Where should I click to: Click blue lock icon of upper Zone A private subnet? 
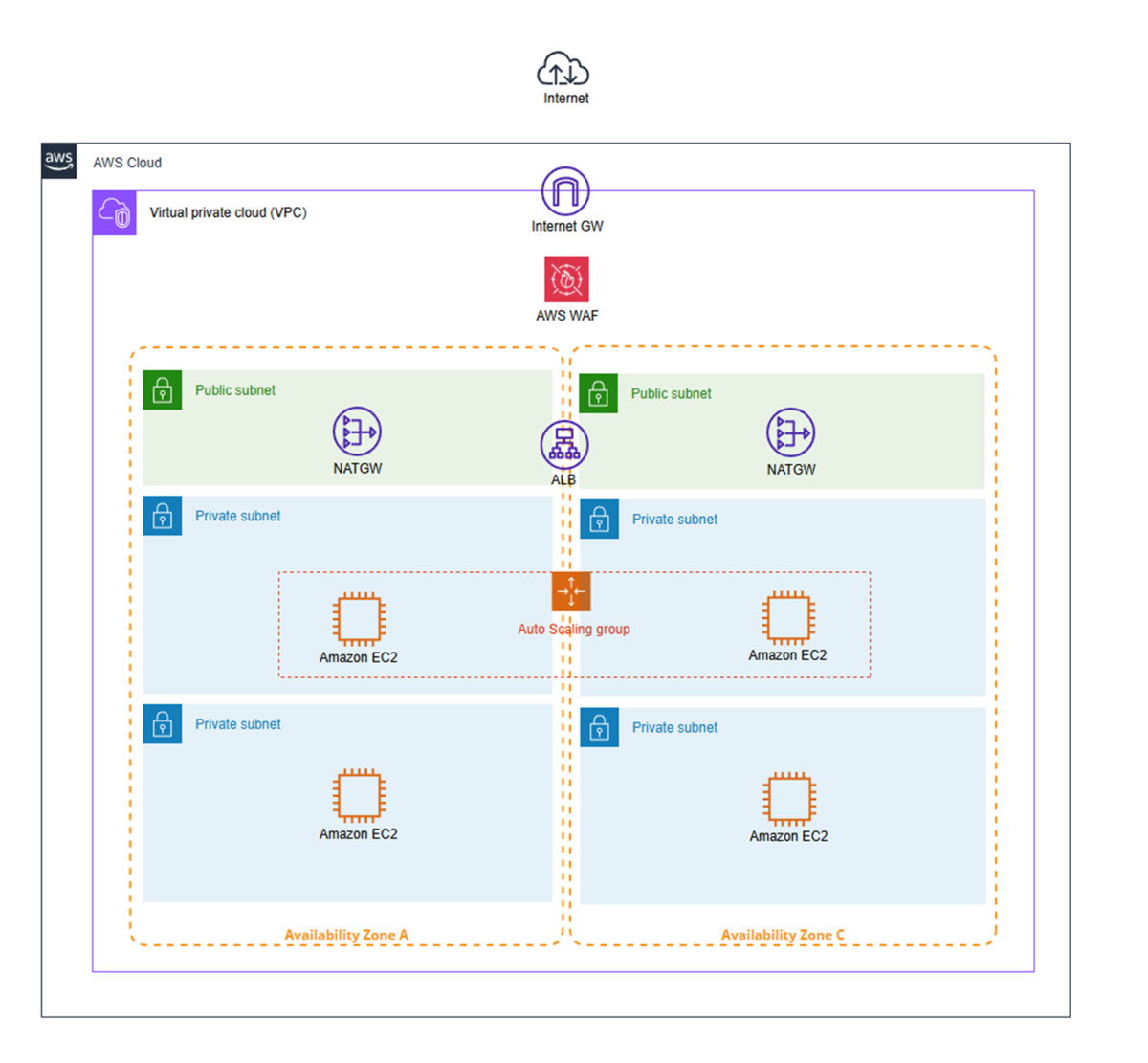tap(163, 516)
